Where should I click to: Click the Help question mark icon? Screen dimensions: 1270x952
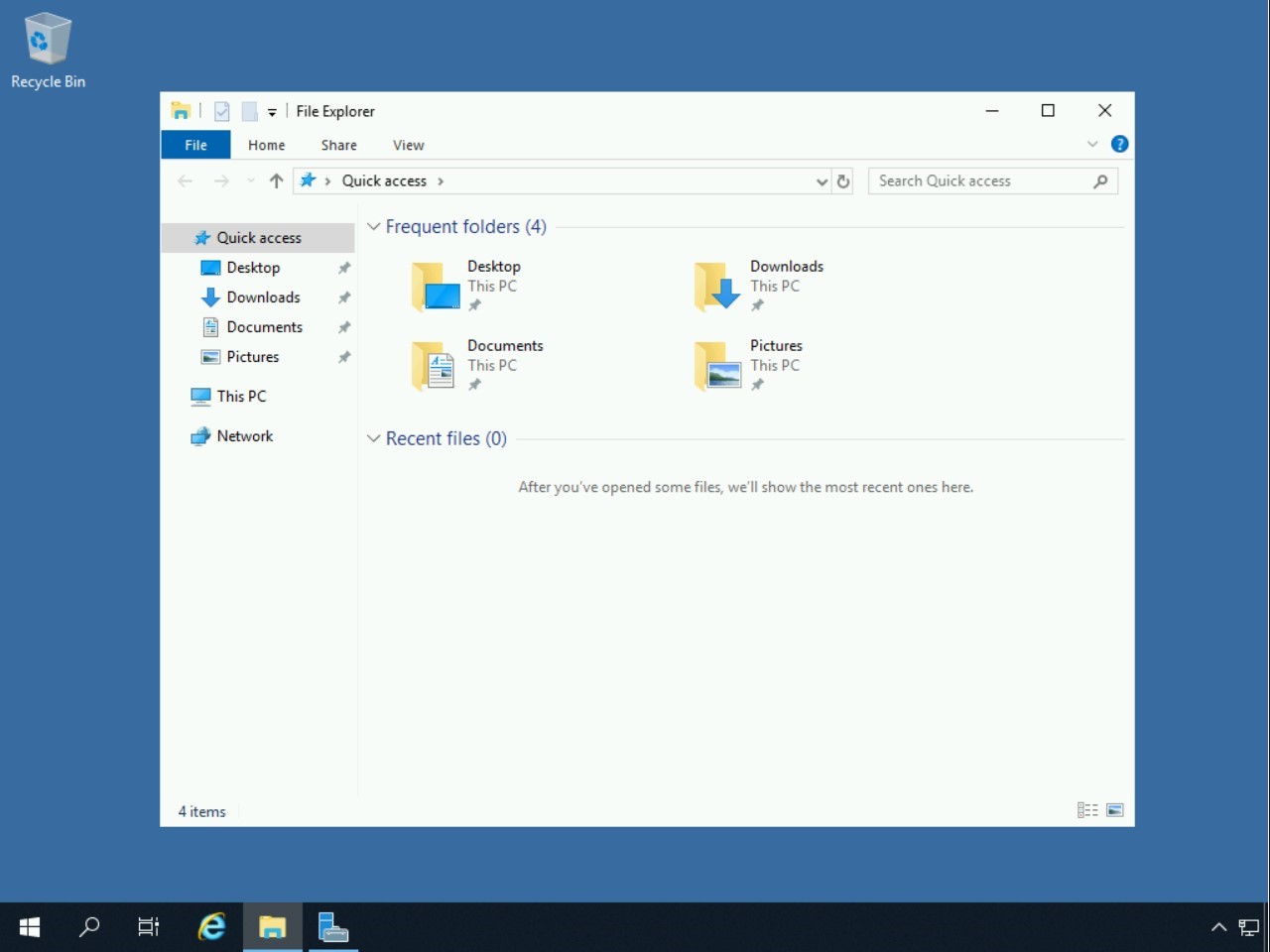click(x=1119, y=144)
